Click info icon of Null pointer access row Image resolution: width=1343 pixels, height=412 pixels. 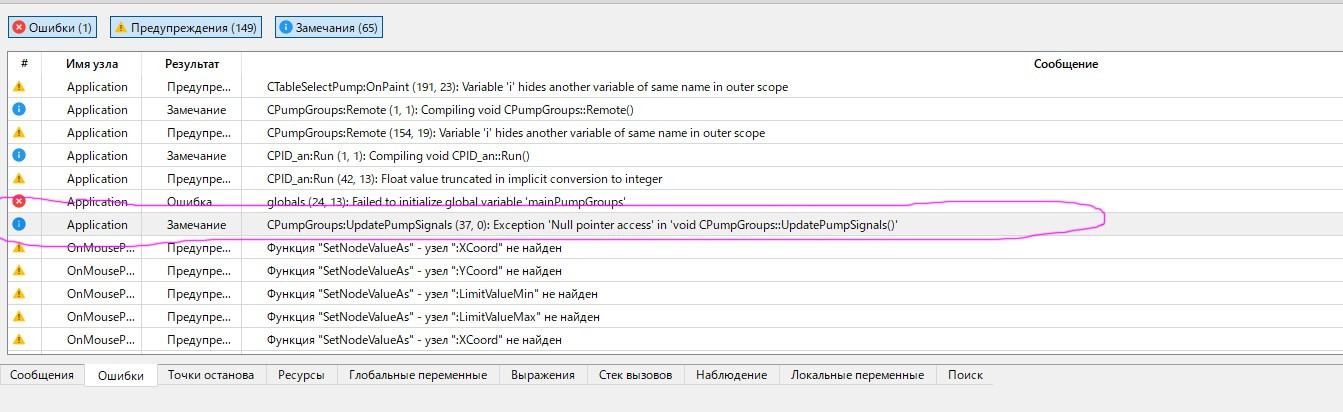coord(19,225)
